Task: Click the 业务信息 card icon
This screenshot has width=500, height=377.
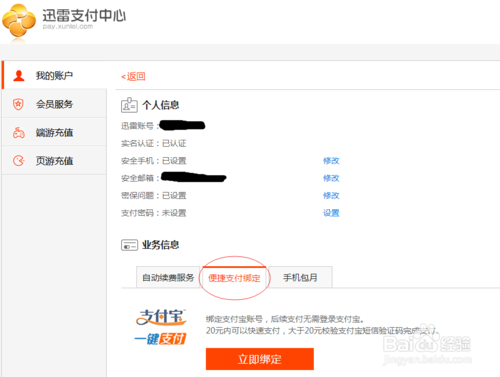Action: tap(129, 245)
